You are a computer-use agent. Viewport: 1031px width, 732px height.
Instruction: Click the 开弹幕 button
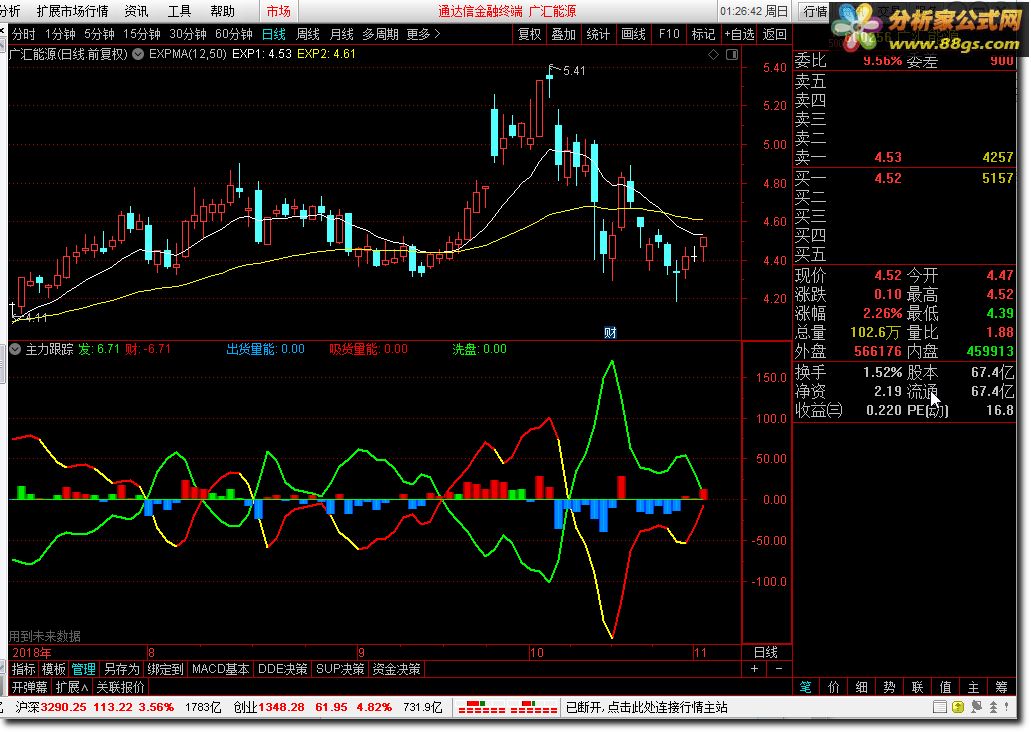click(30, 687)
